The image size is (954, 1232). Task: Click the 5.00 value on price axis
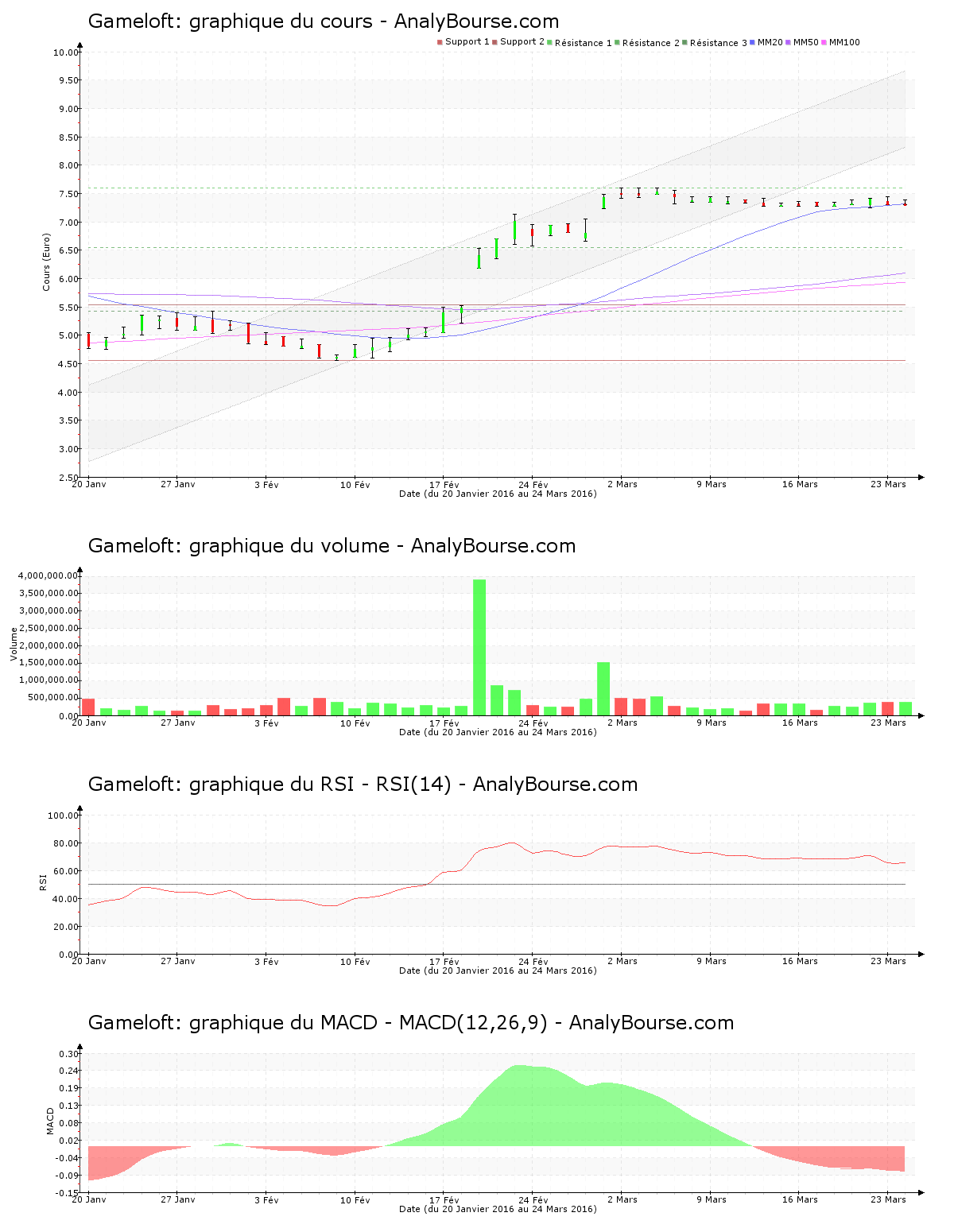point(68,335)
